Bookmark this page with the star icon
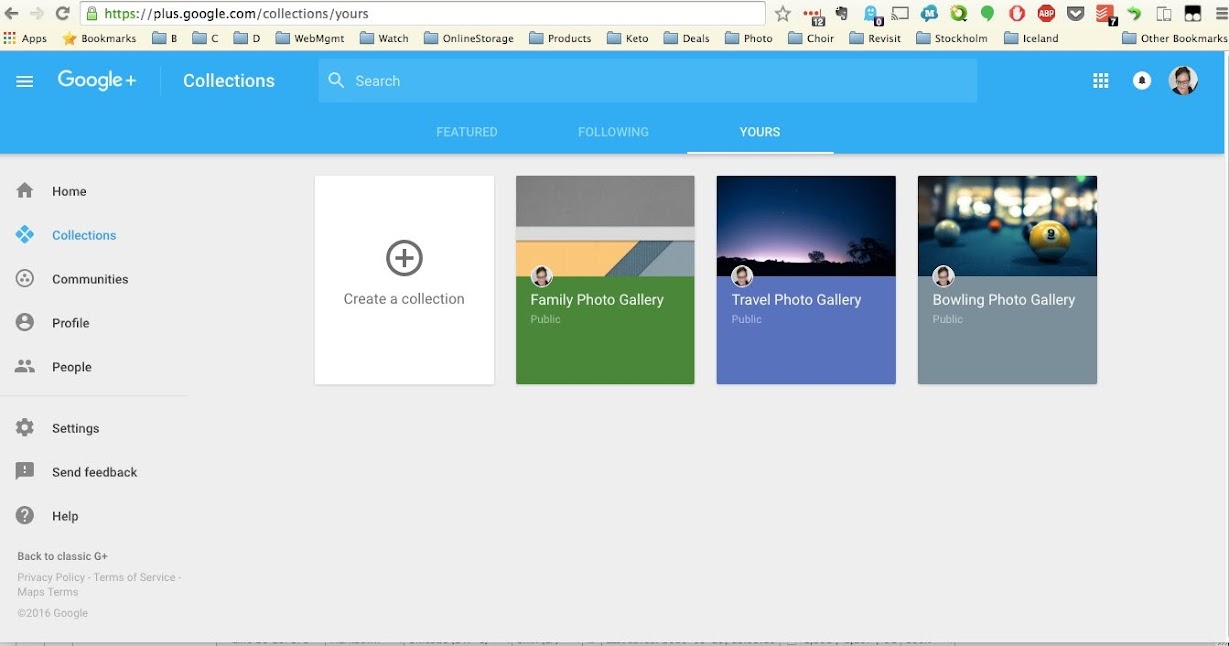Viewport: 1229px width, 646px height. pos(783,14)
